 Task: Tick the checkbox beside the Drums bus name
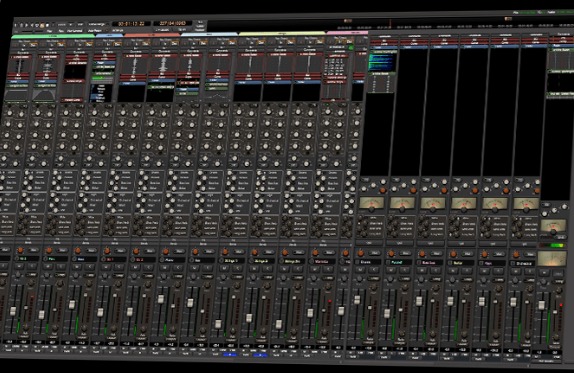(x=357, y=262)
